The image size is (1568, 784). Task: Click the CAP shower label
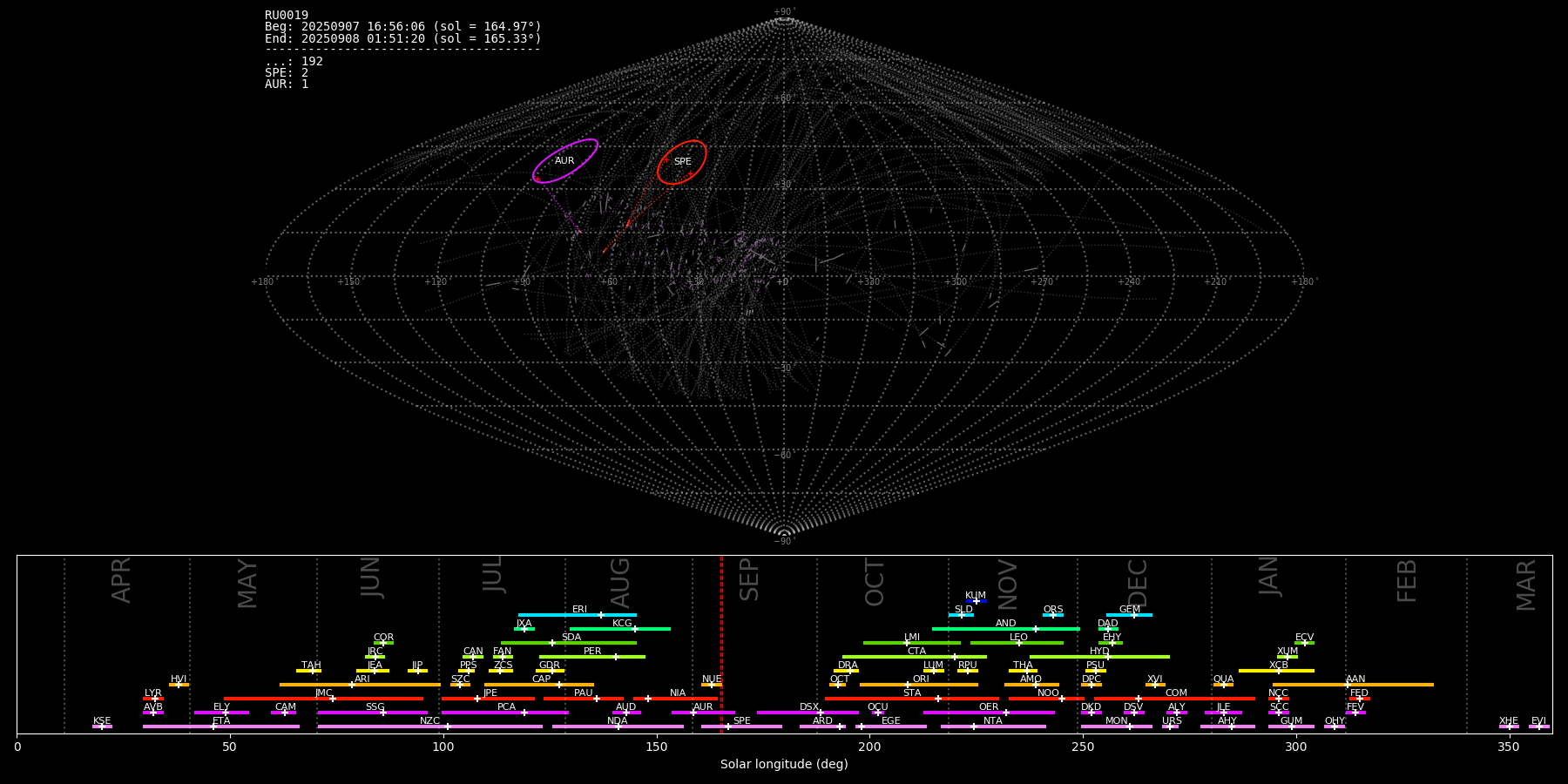tap(542, 679)
